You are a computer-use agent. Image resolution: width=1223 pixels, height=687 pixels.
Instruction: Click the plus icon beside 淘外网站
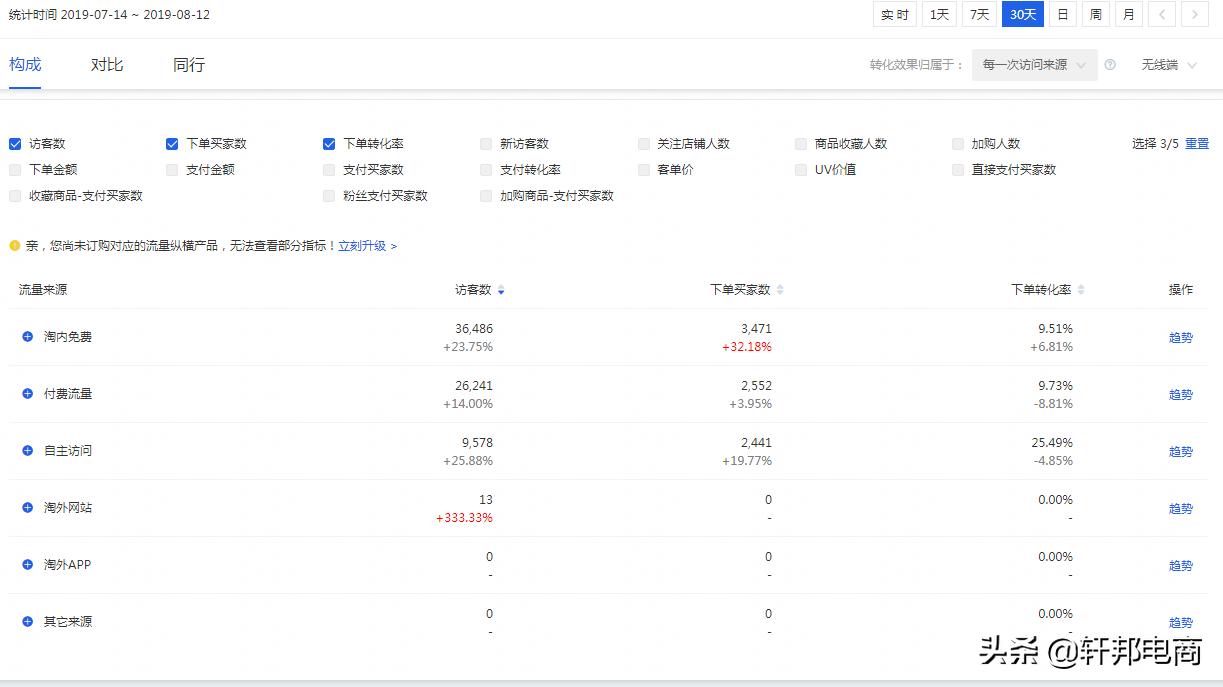[x=27, y=508]
